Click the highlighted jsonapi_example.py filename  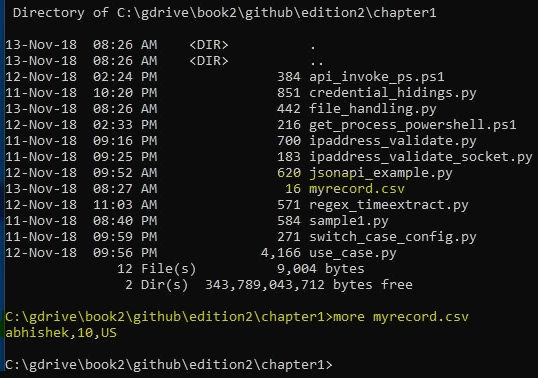[x=381, y=173]
